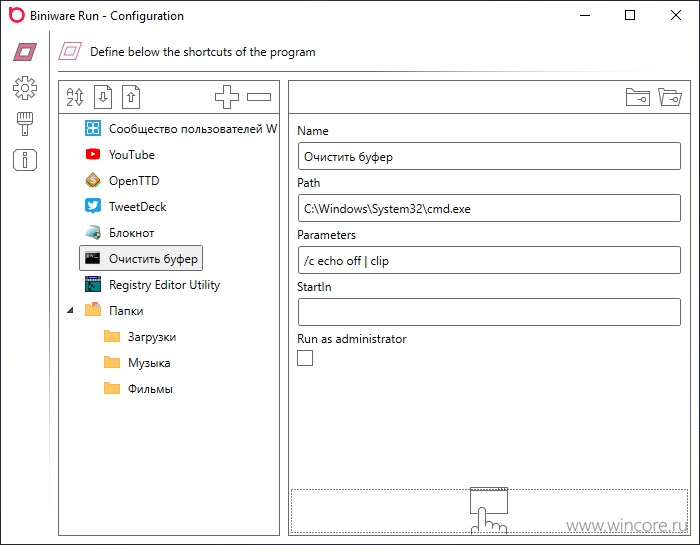This screenshot has height=545, width=700.
Task: Enable Run as administrator checkbox
Action: (x=305, y=358)
